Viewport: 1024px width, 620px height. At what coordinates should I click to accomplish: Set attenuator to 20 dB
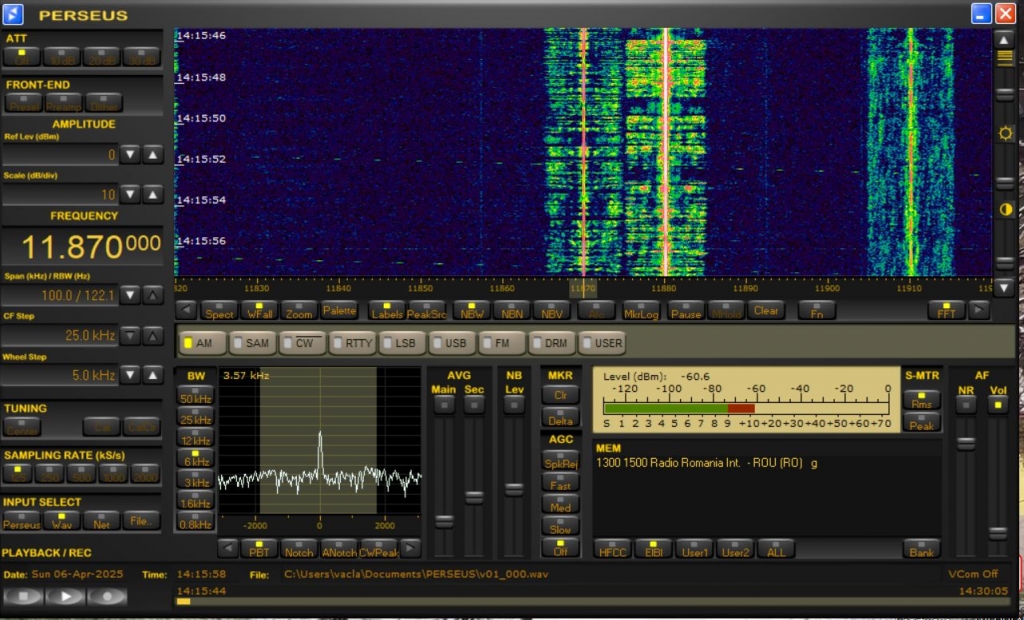point(102,57)
